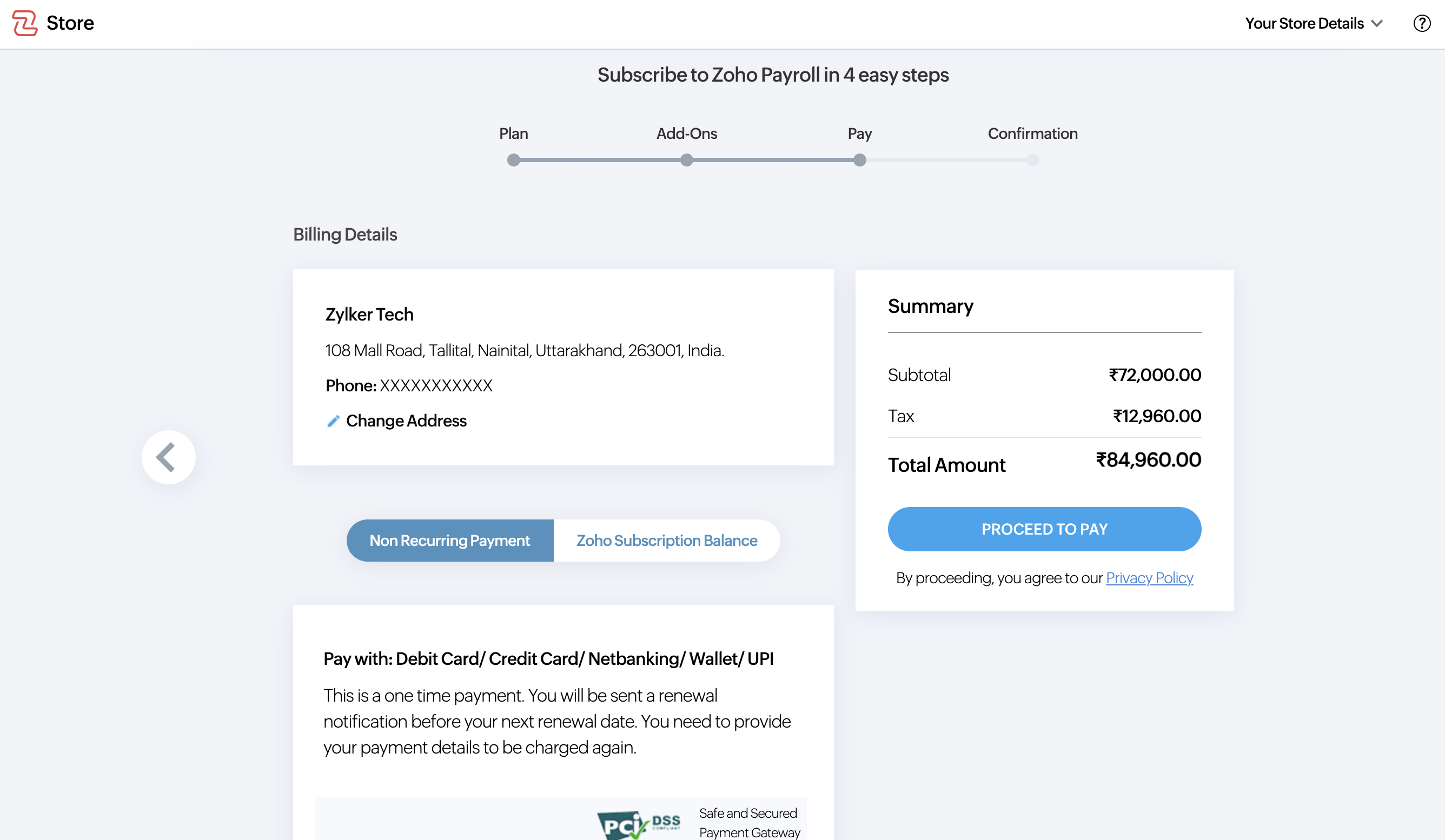Click the Pay step dot
This screenshot has width=1445, height=840.
point(859,161)
